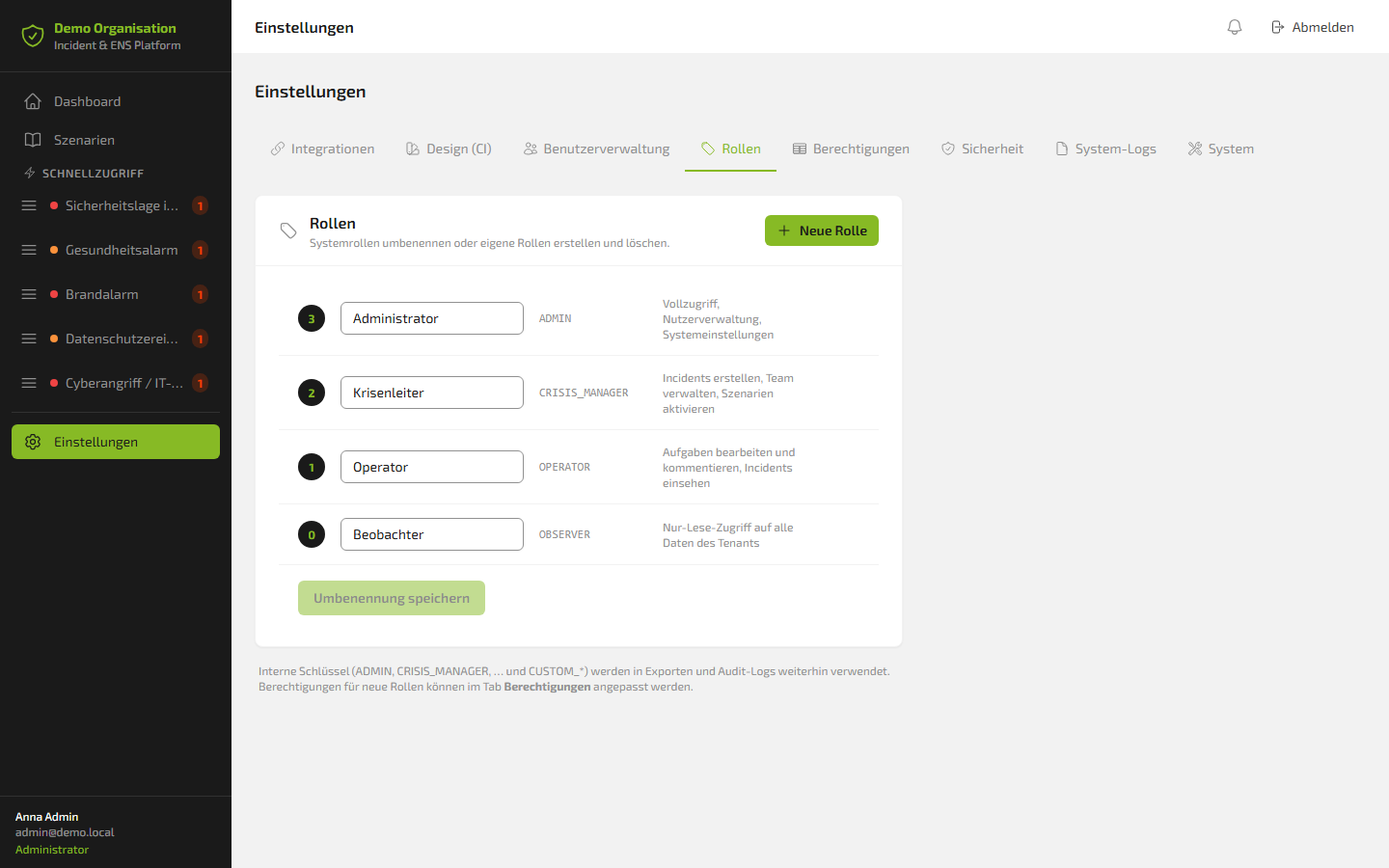The height and width of the screenshot is (868, 1389).
Task: Click the tag icon next to Rollen heading
Action: (288, 231)
